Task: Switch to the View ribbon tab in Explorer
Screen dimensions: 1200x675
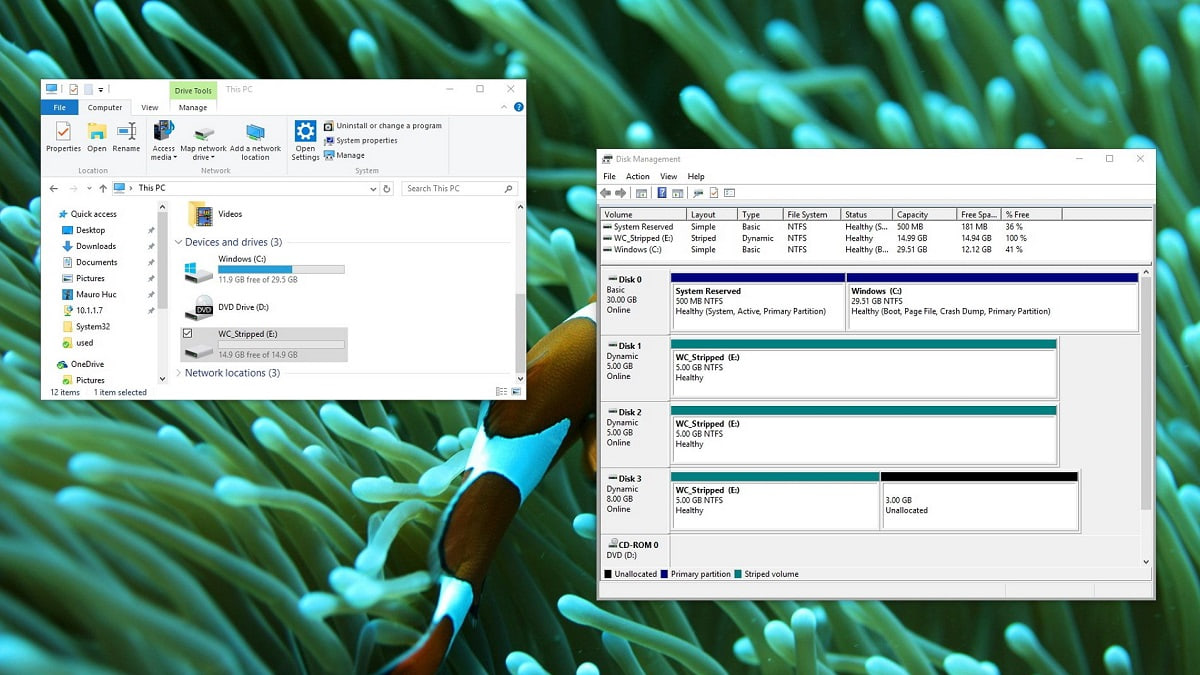Action: 149,108
